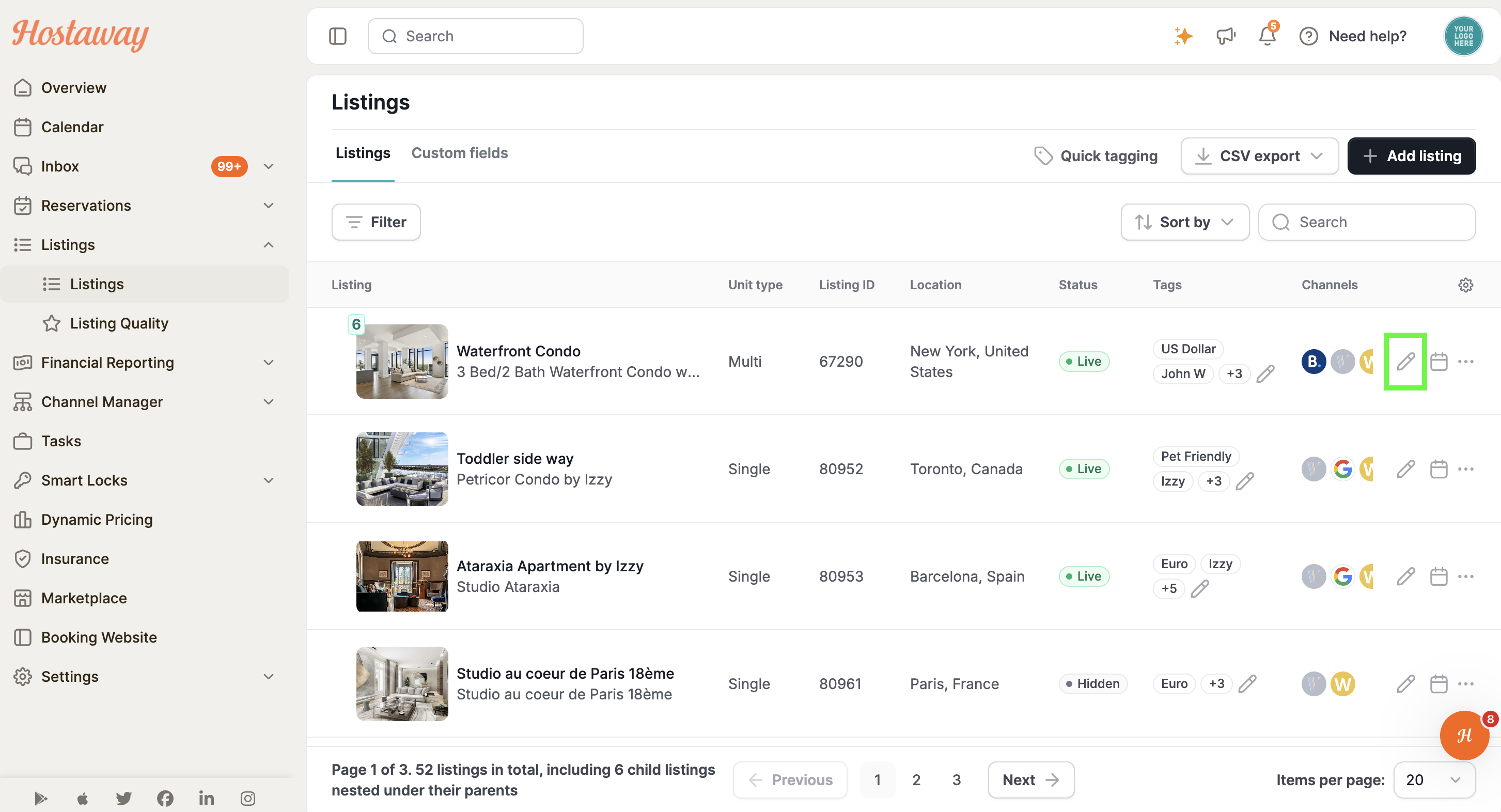Open the Google Play store icon
The height and width of the screenshot is (812, 1501).
tap(41, 798)
